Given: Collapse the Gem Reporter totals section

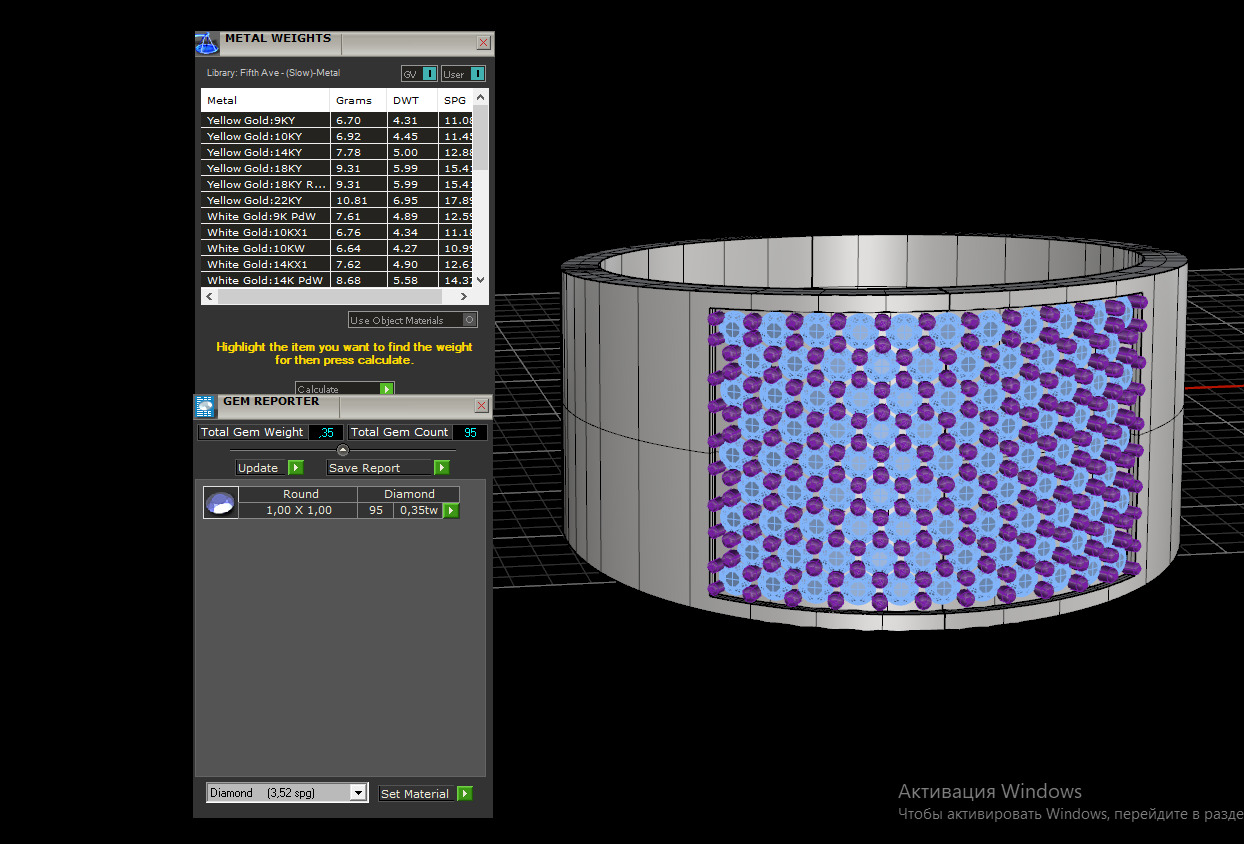Looking at the screenshot, I should 343,451.
